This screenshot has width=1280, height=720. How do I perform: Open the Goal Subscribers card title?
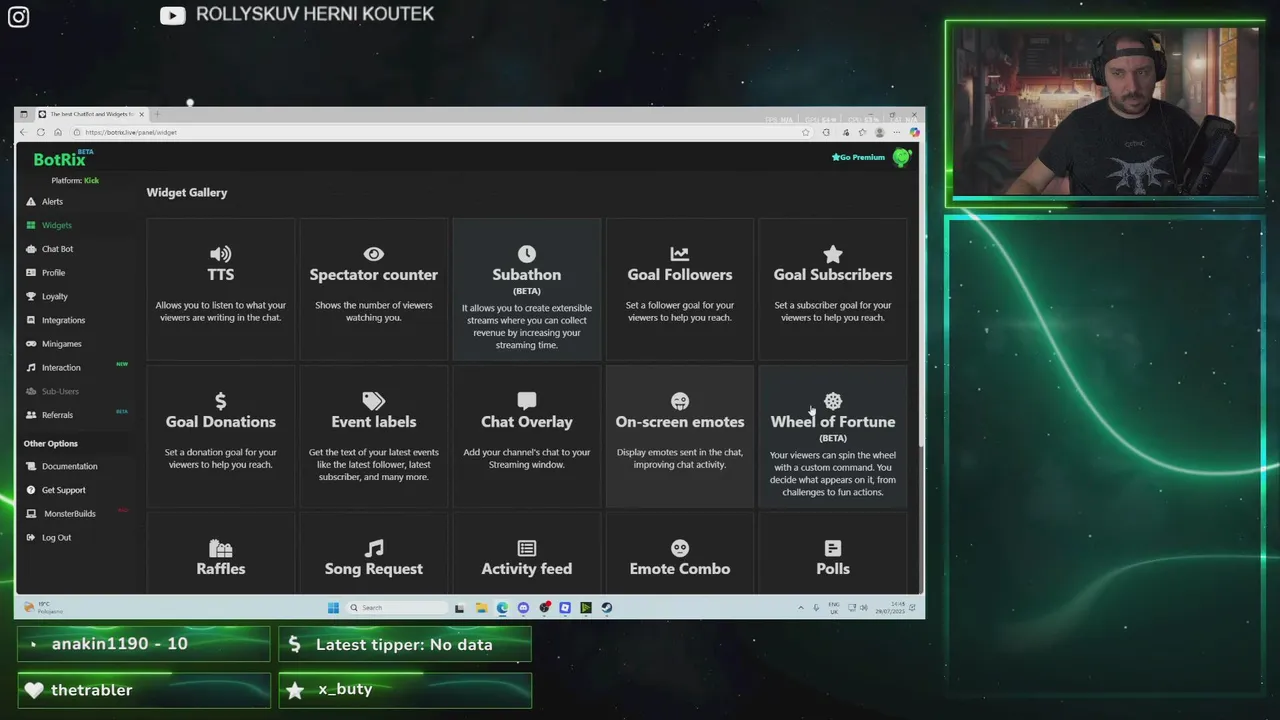(832, 275)
